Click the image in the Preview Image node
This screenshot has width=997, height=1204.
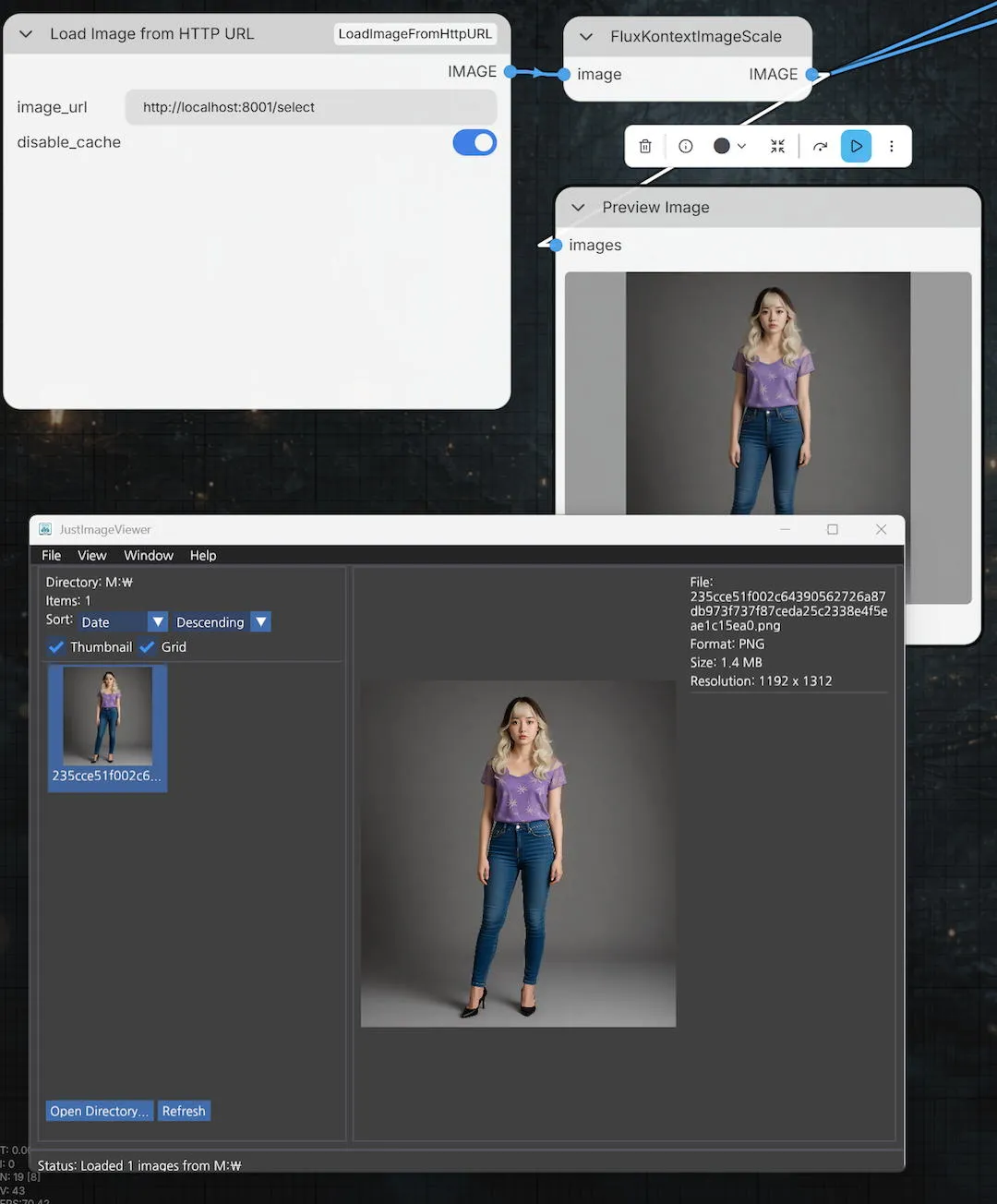click(x=768, y=393)
